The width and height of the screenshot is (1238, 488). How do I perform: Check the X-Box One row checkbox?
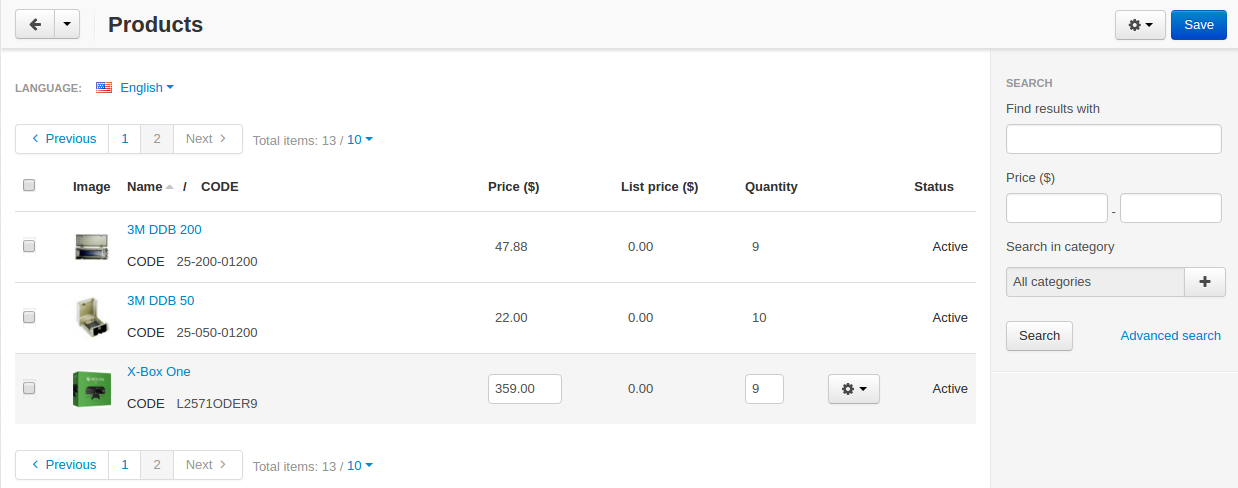pos(29,388)
